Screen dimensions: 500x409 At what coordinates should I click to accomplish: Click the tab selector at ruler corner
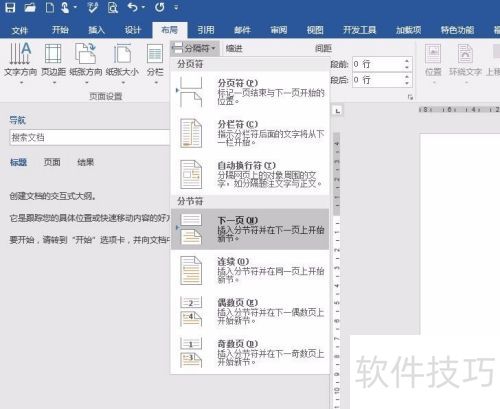point(337,111)
